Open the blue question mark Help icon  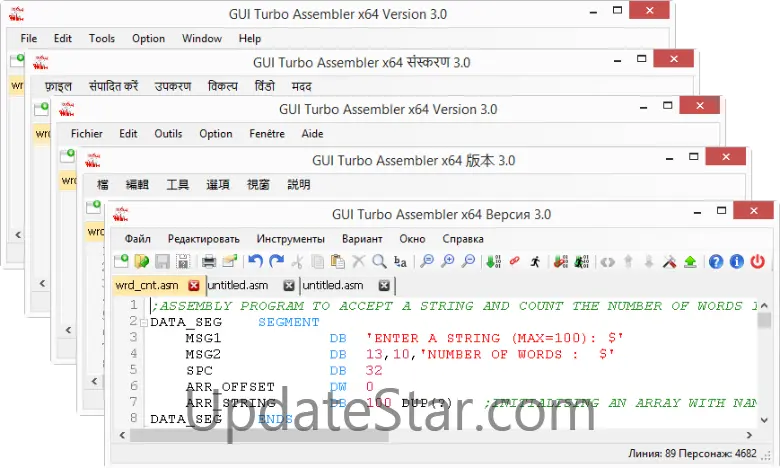pyautogui.click(x=716, y=261)
